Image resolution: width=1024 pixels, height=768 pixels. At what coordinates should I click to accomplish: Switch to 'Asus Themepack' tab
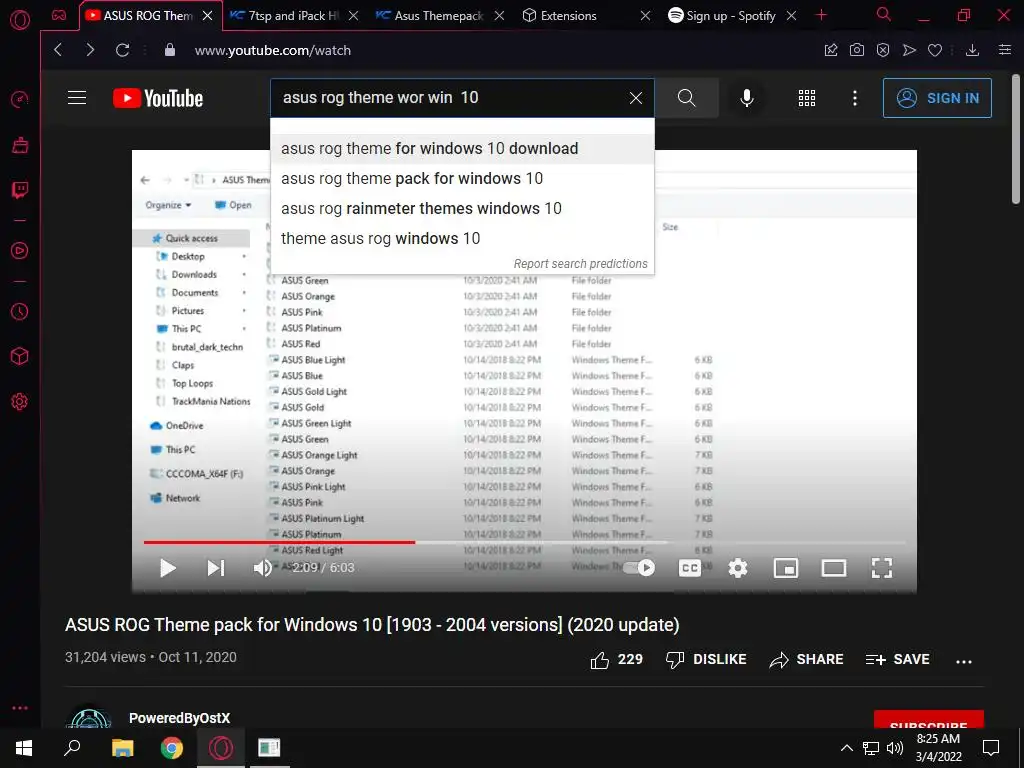pyautogui.click(x=438, y=16)
